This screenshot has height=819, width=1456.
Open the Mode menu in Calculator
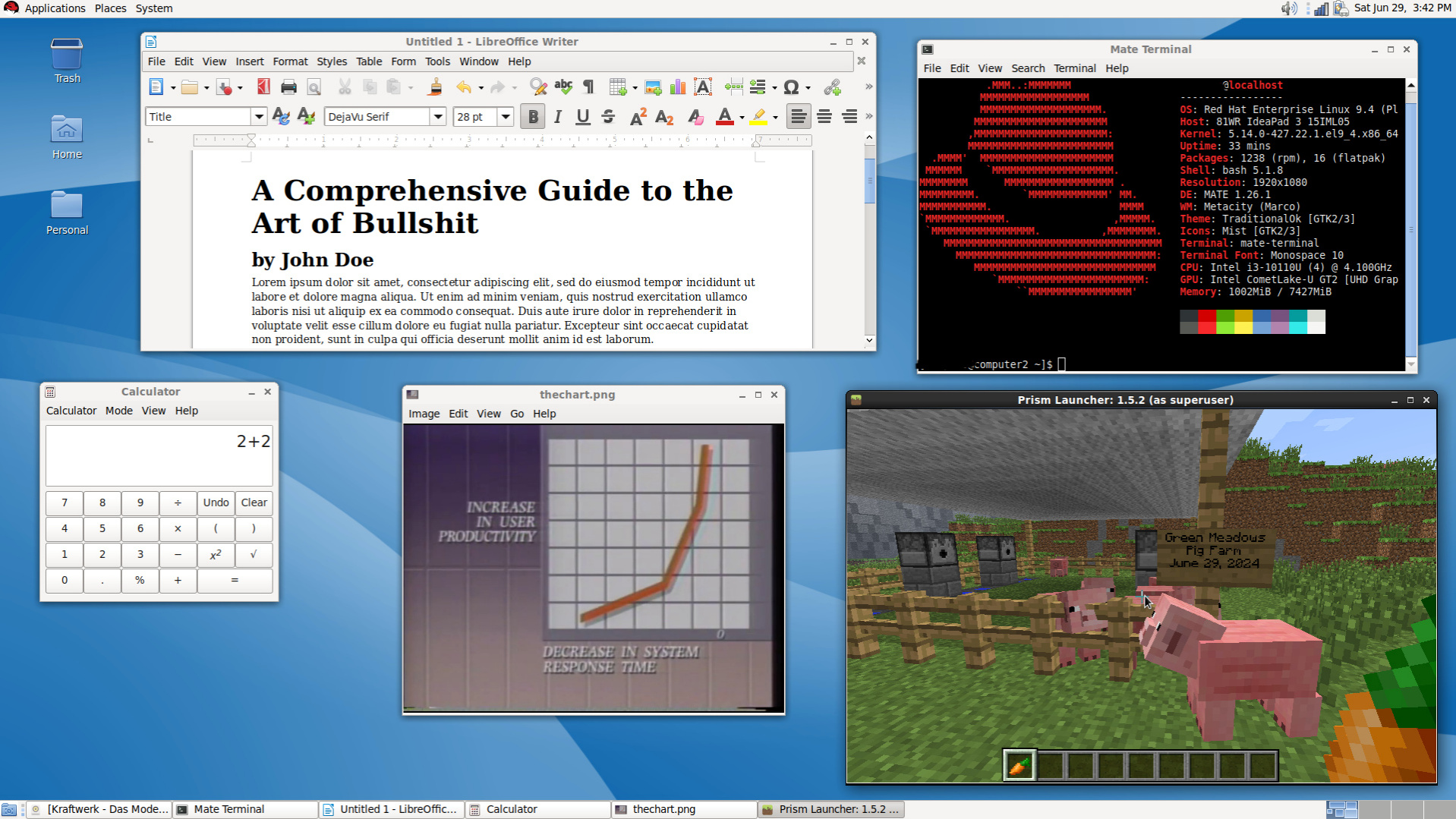(x=118, y=411)
